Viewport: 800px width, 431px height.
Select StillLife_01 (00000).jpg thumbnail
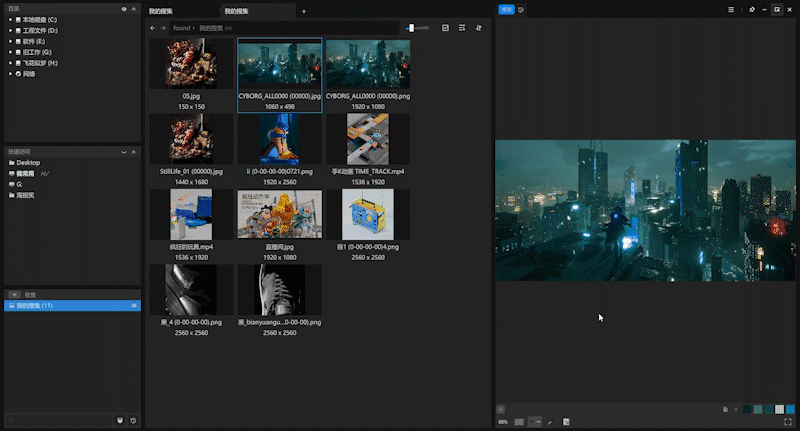tap(191, 139)
